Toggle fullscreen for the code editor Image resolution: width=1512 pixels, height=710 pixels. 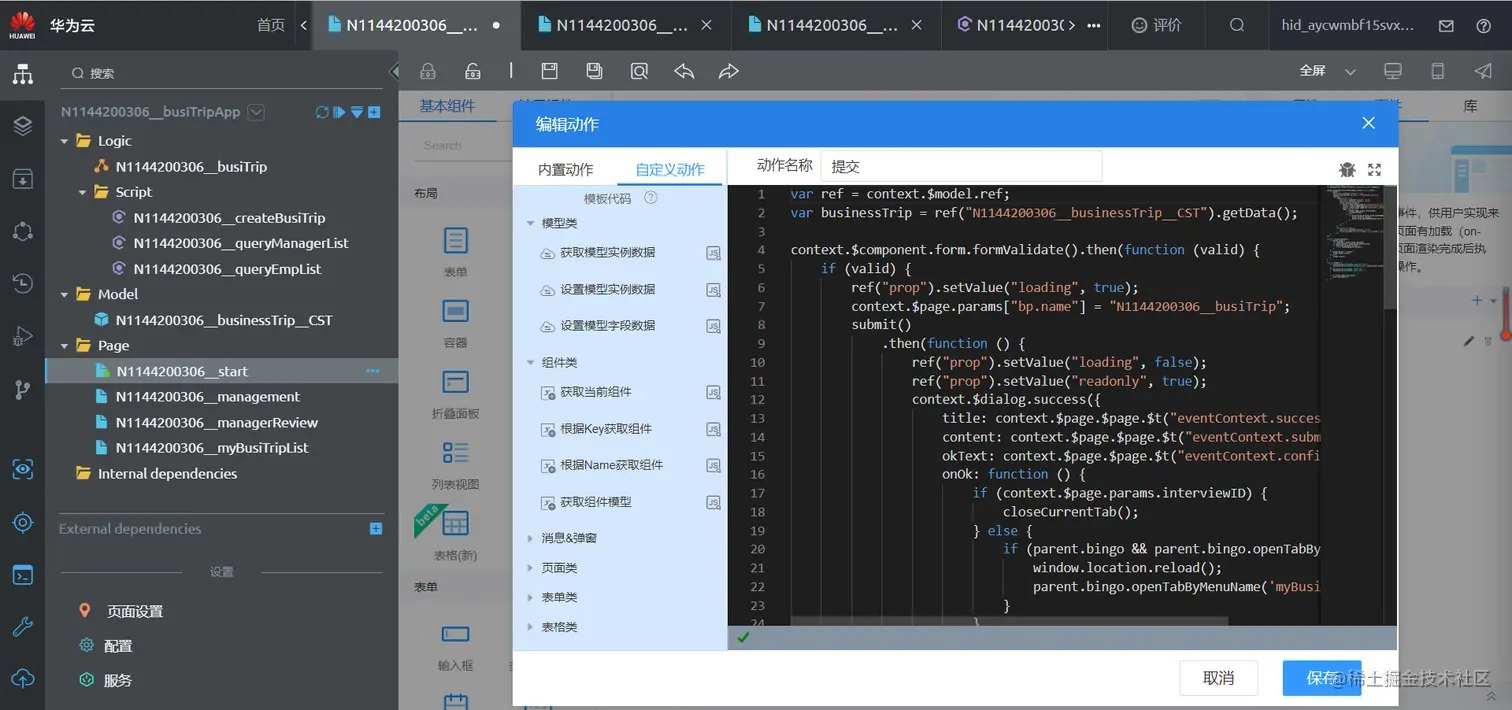pyautogui.click(x=1375, y=169)
